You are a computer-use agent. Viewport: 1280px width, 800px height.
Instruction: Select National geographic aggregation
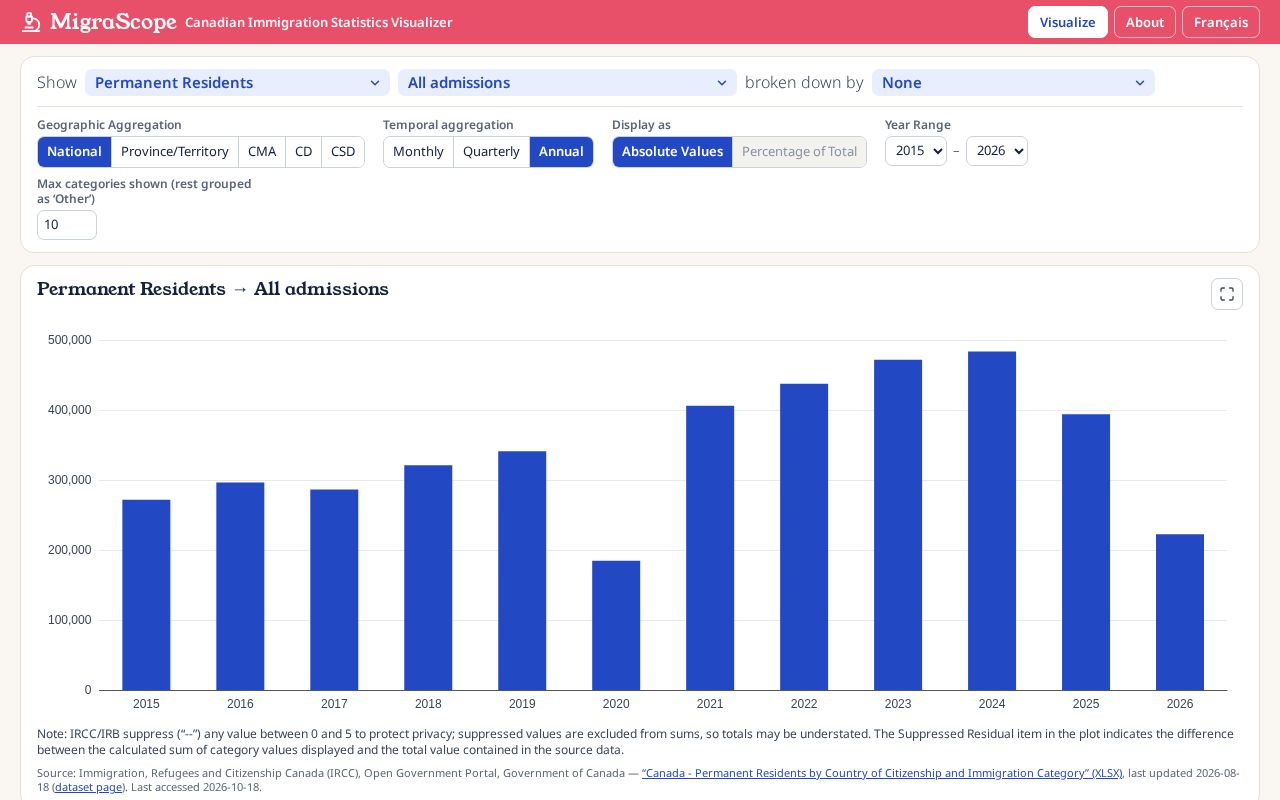(74, 152)
